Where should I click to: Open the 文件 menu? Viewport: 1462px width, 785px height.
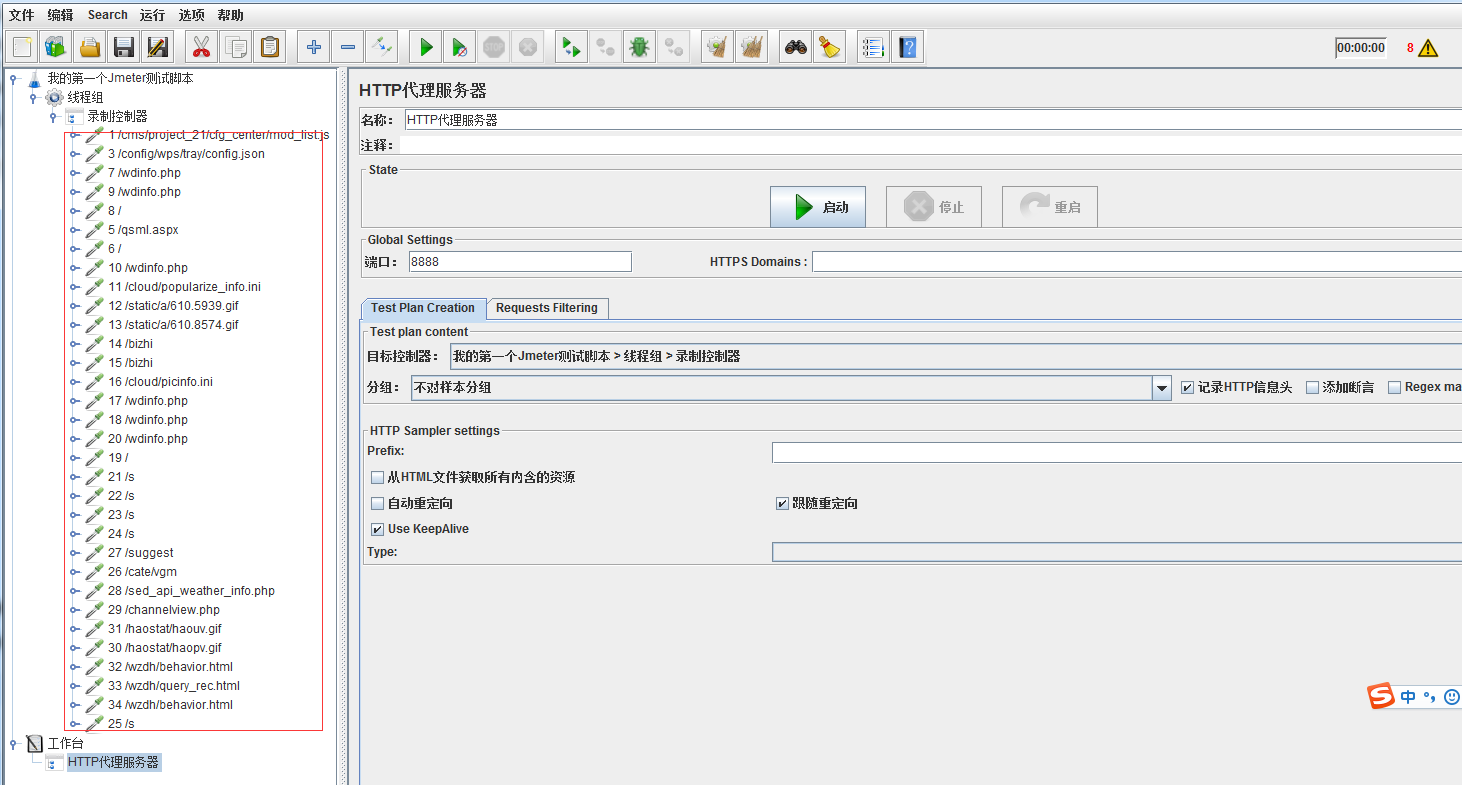(21, 15)
